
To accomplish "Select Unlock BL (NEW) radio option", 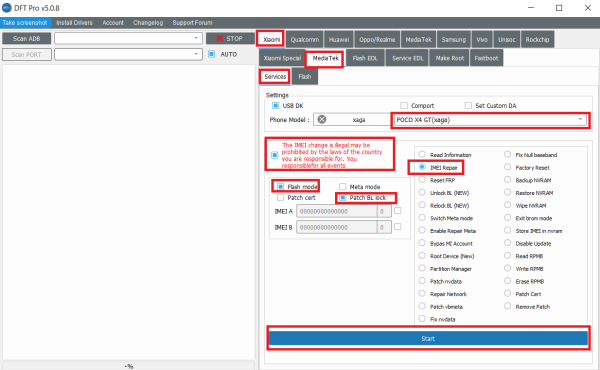I will 422,192.
